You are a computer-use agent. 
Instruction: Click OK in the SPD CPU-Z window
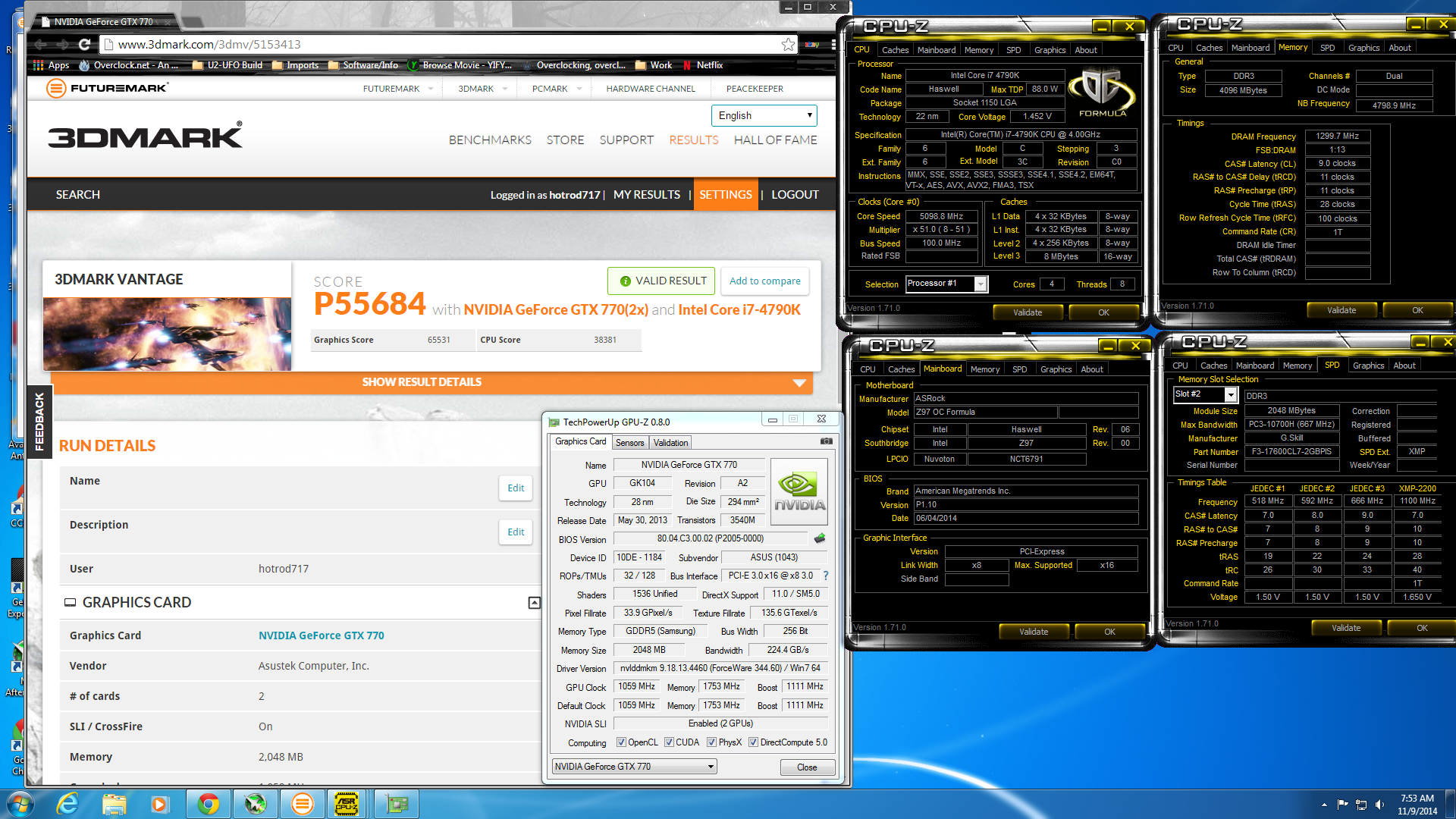point(1422,629)
